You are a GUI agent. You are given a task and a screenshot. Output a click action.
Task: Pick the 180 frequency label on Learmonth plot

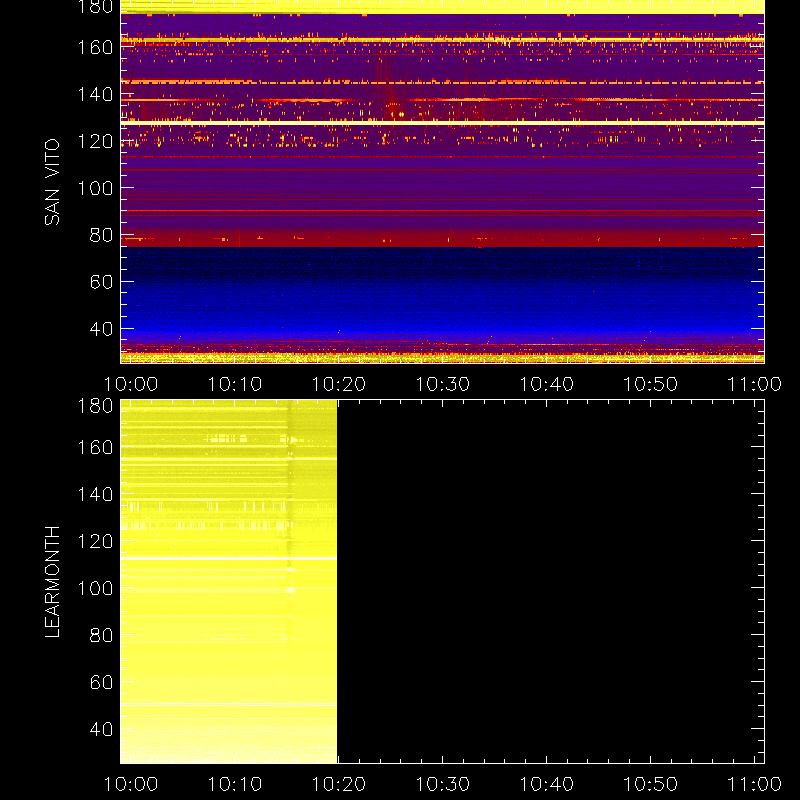pyautogui.click(x=95, y=406)
